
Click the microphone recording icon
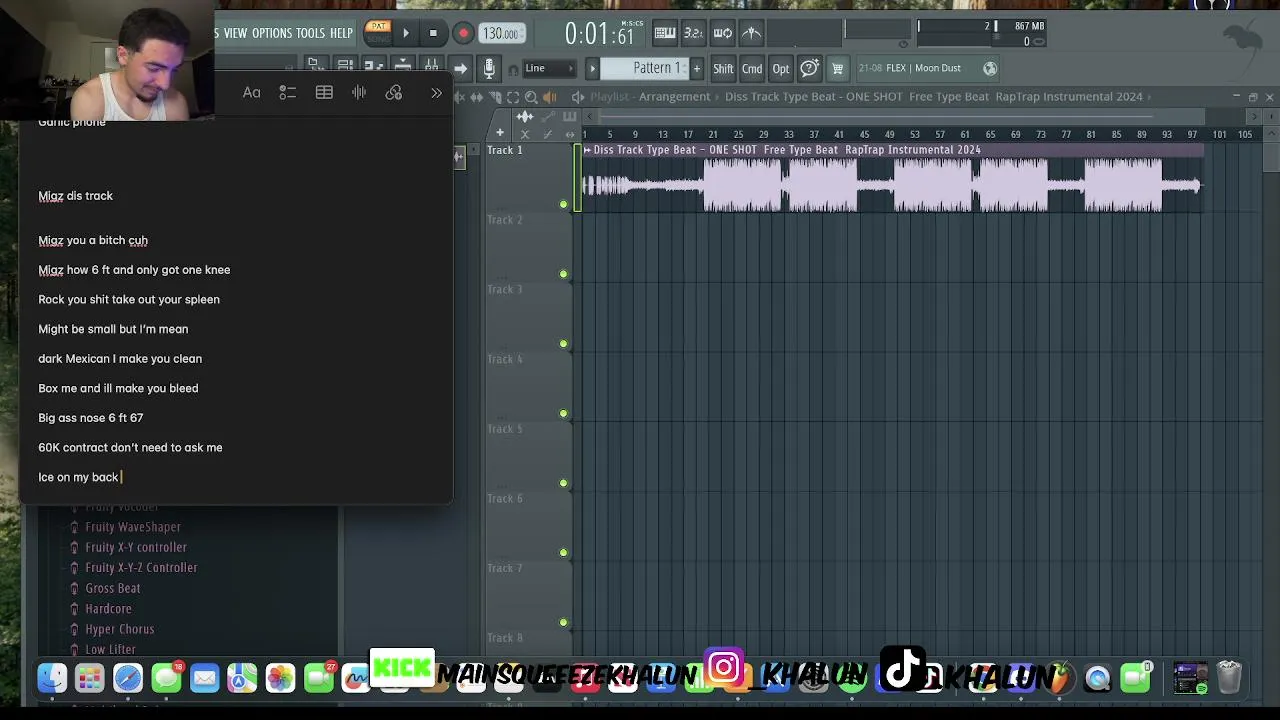(489, 68)
